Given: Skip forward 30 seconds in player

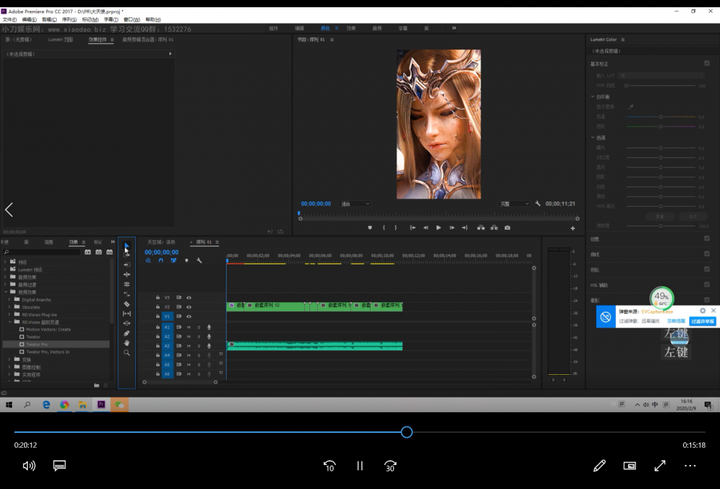Looking at the screenshot, I should click(390, 466).
